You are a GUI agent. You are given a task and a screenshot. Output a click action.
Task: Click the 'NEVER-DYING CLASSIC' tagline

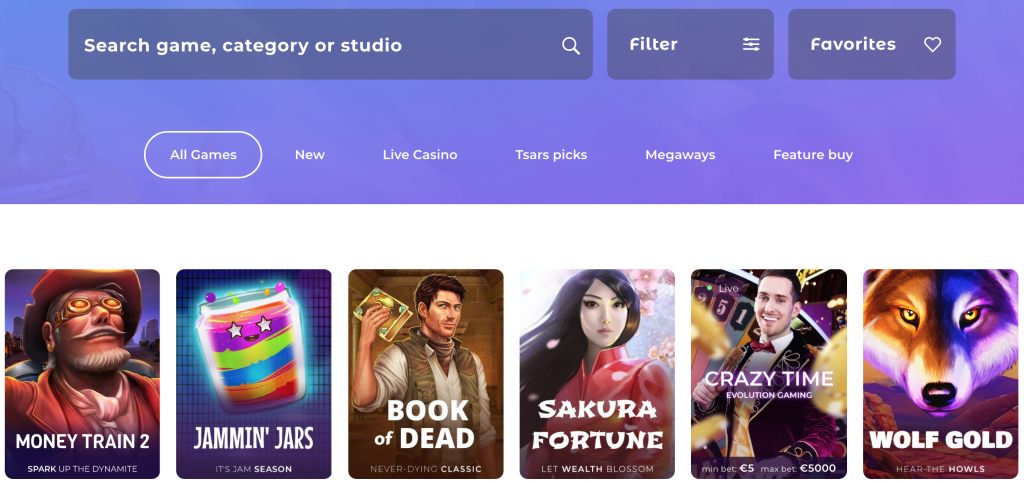426,469
